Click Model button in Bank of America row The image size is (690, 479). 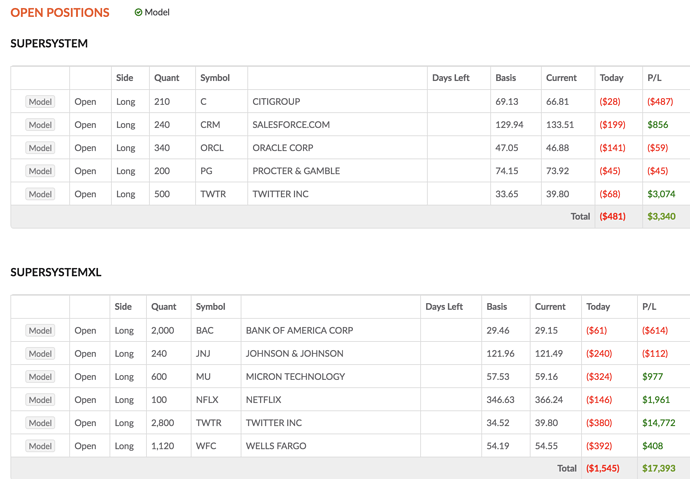click(x=40, y=330)
